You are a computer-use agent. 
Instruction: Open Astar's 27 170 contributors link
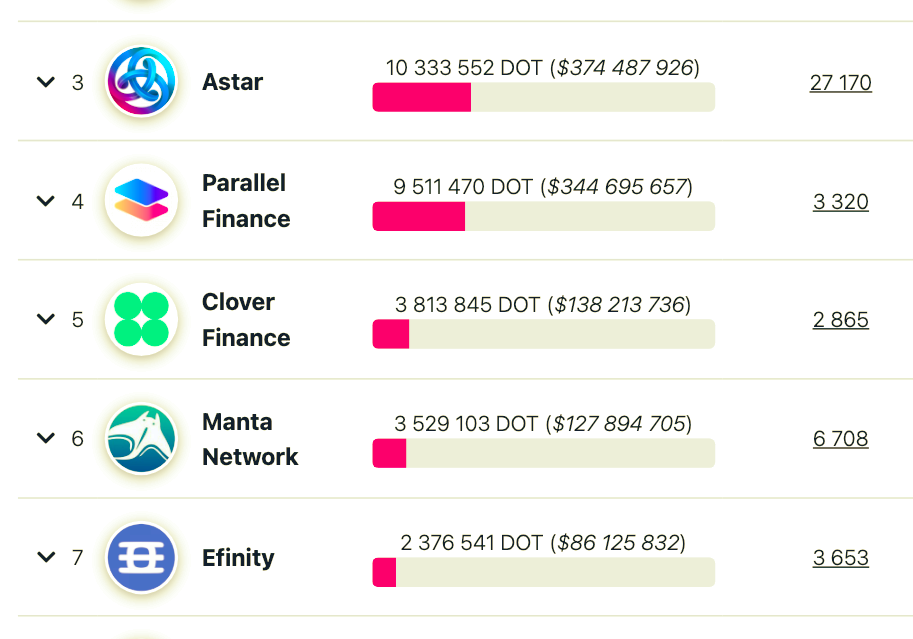coord(840,83)
